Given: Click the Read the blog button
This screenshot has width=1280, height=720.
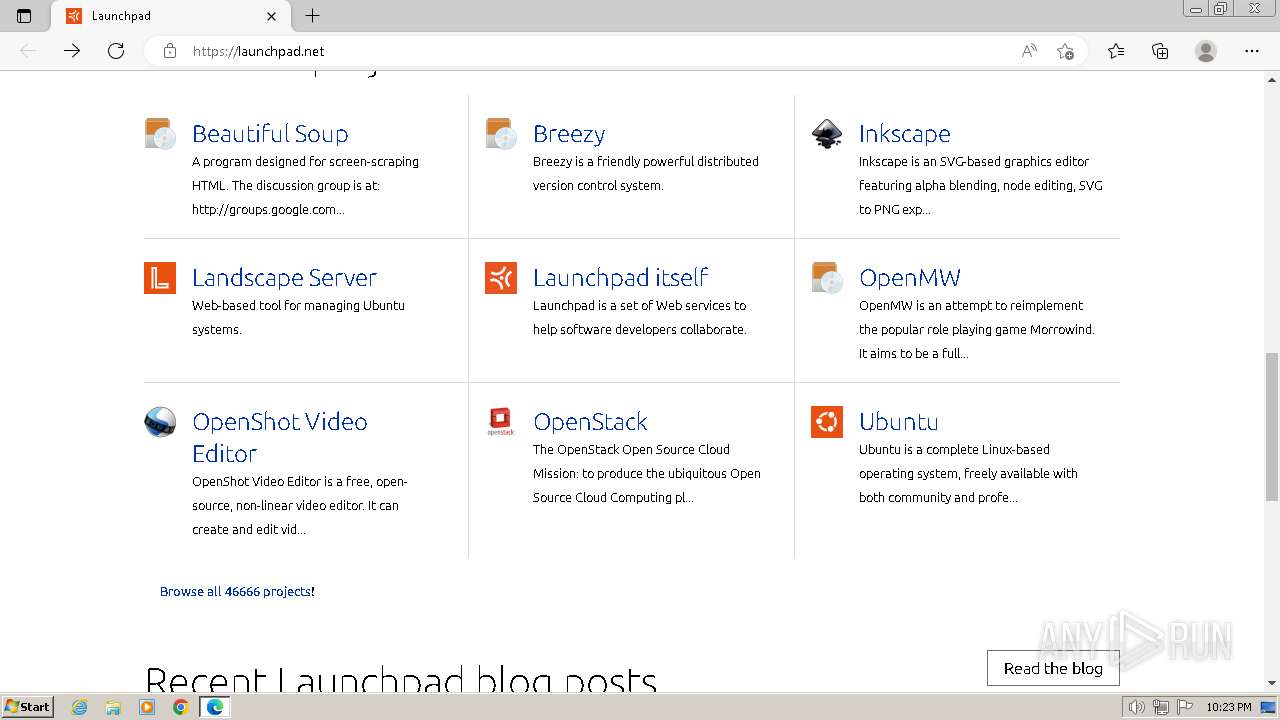Looking at the screenshot, I should point(1053,668).
